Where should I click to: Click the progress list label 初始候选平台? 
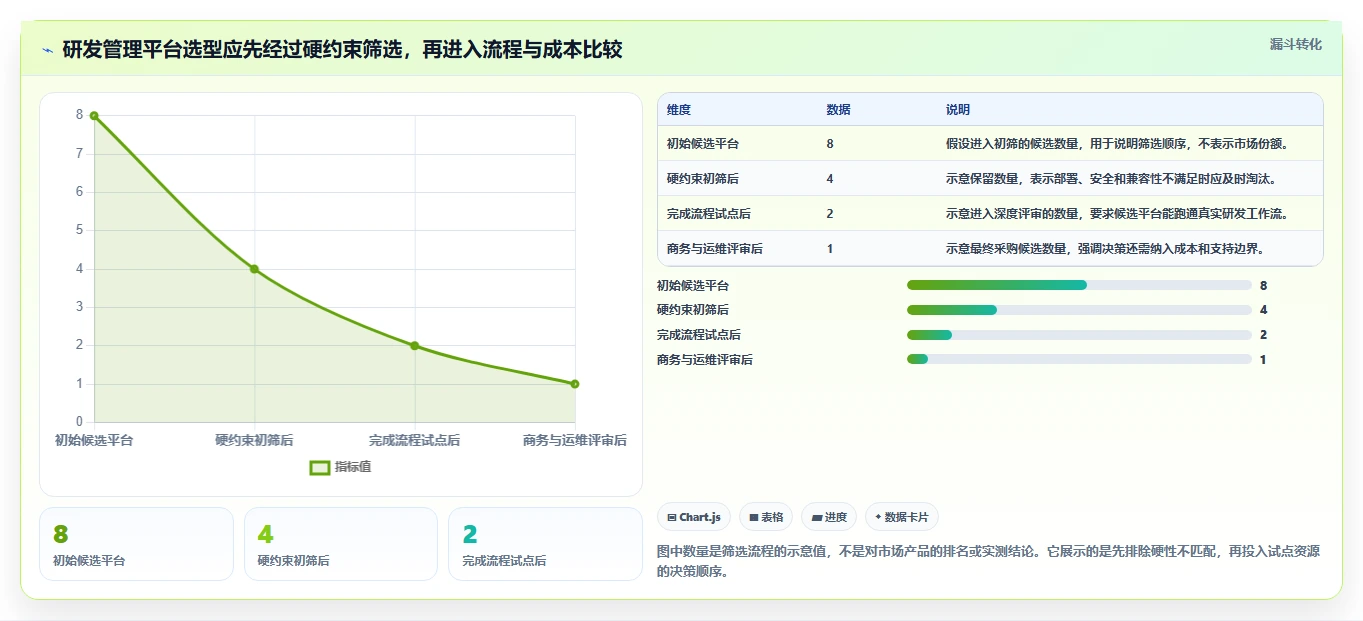point(693,285)
